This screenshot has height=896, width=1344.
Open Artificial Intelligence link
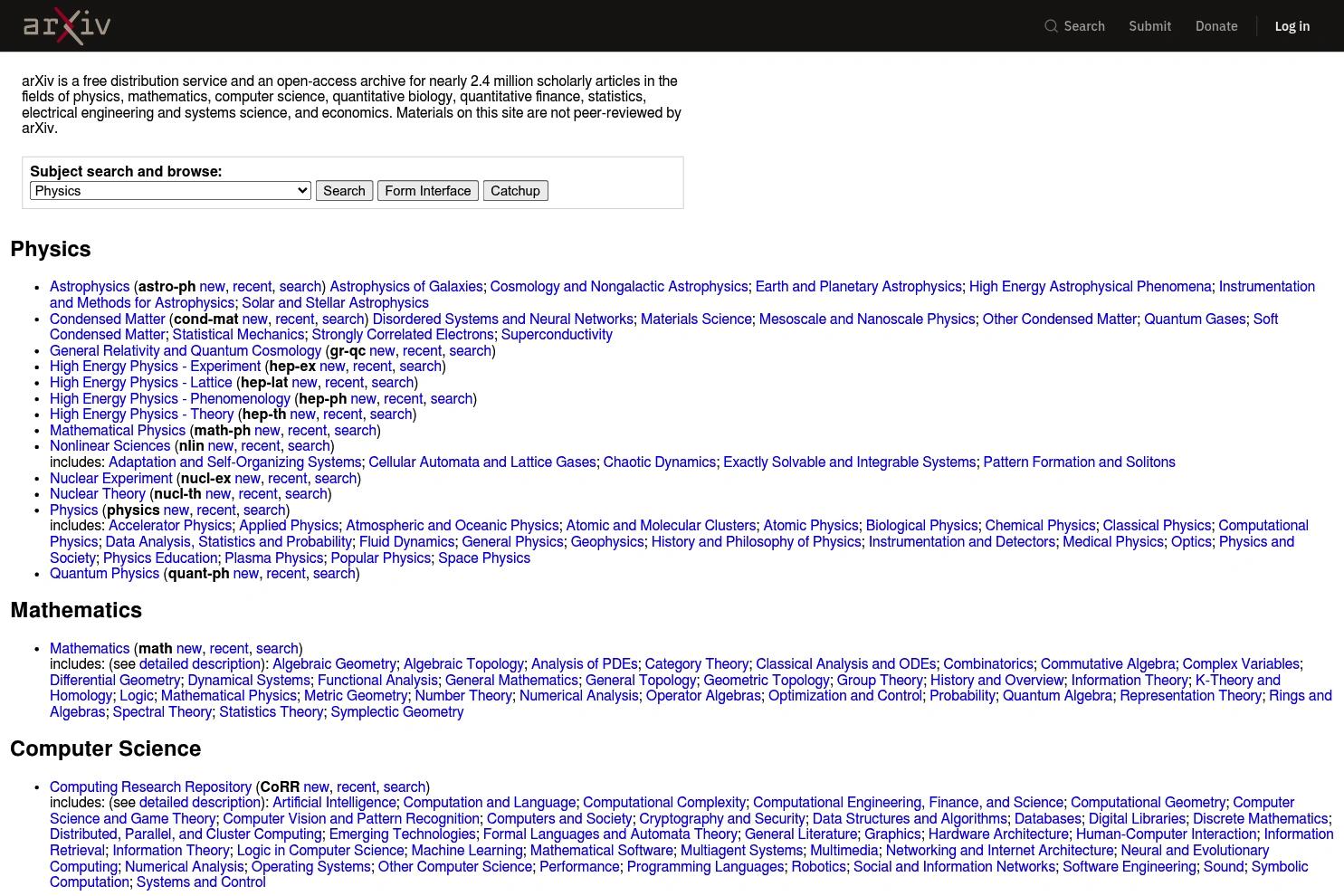[x=334, y=803]
